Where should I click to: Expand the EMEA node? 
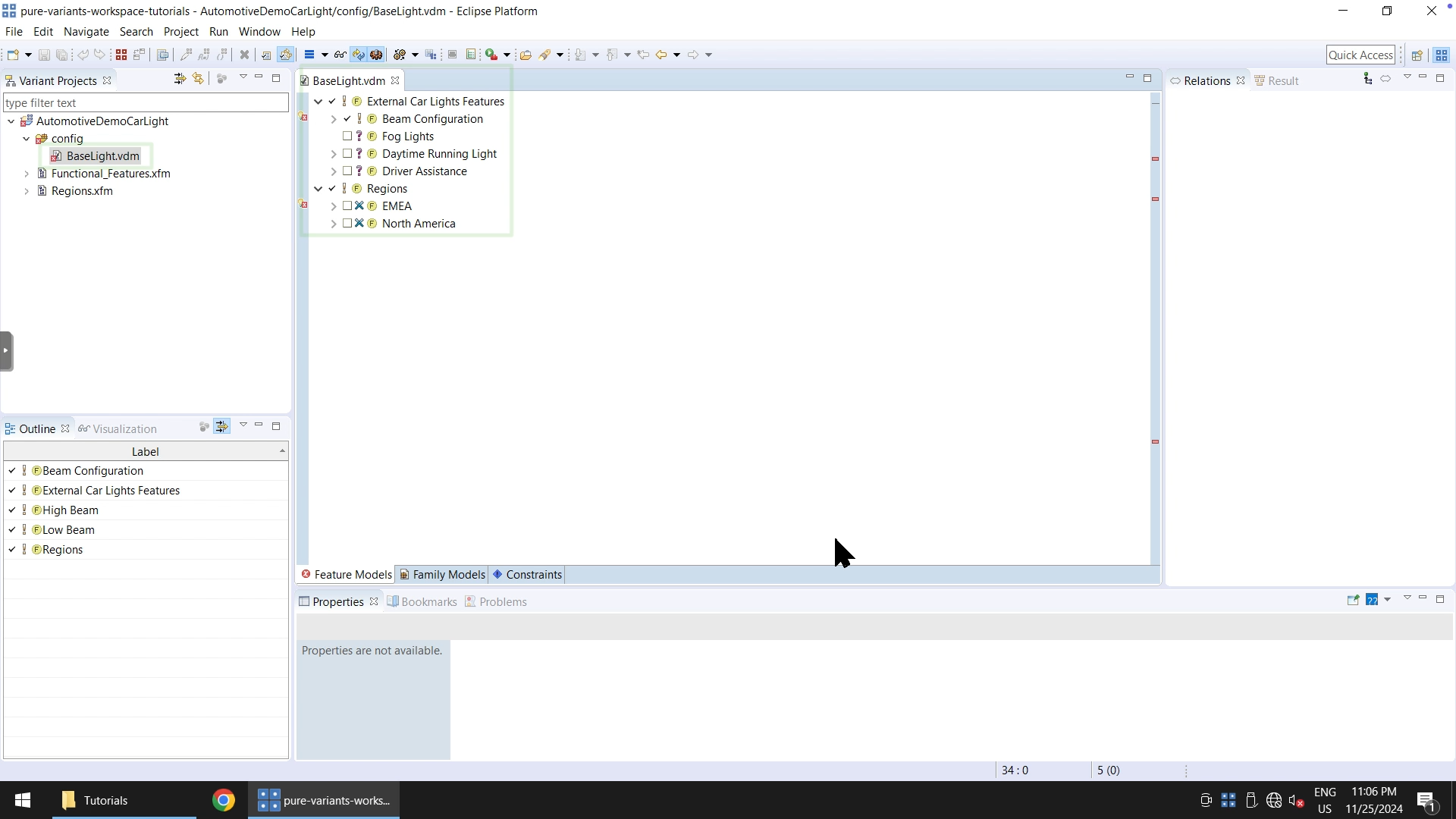pyautogui.click(x=333, y=206)
